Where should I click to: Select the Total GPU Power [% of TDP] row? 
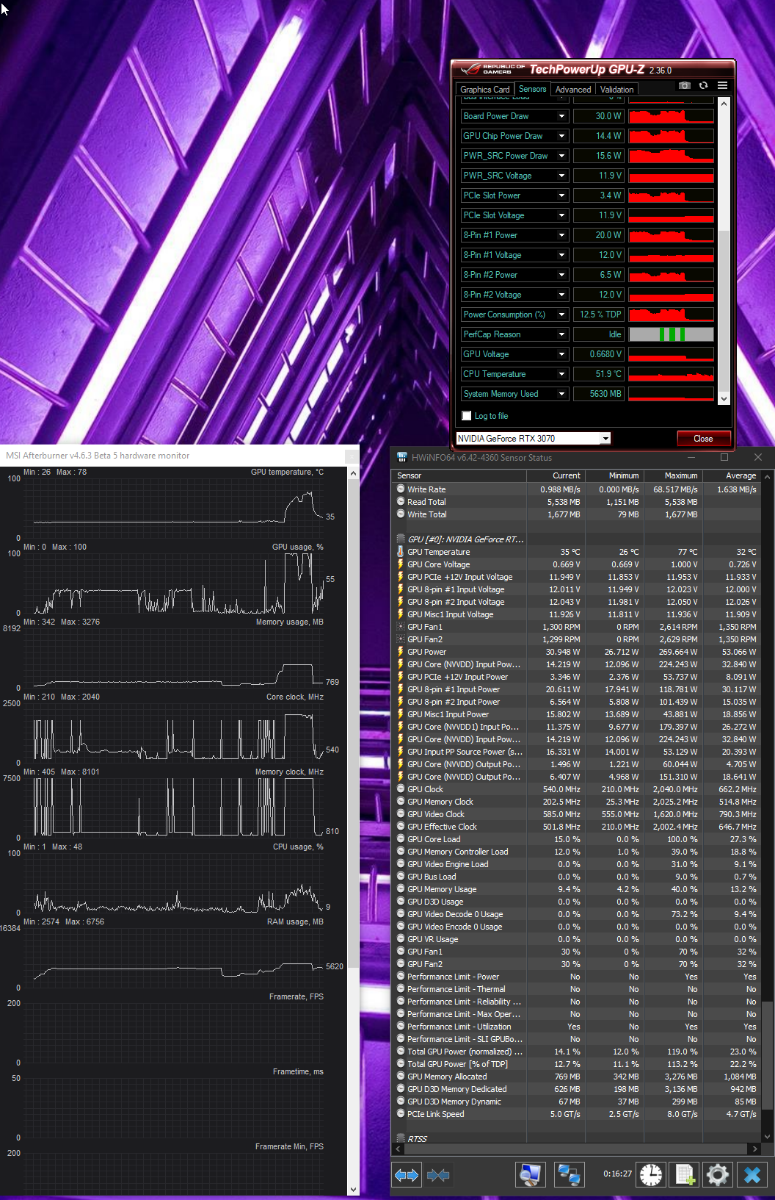pyautogui.click(x=577, y=1064)
